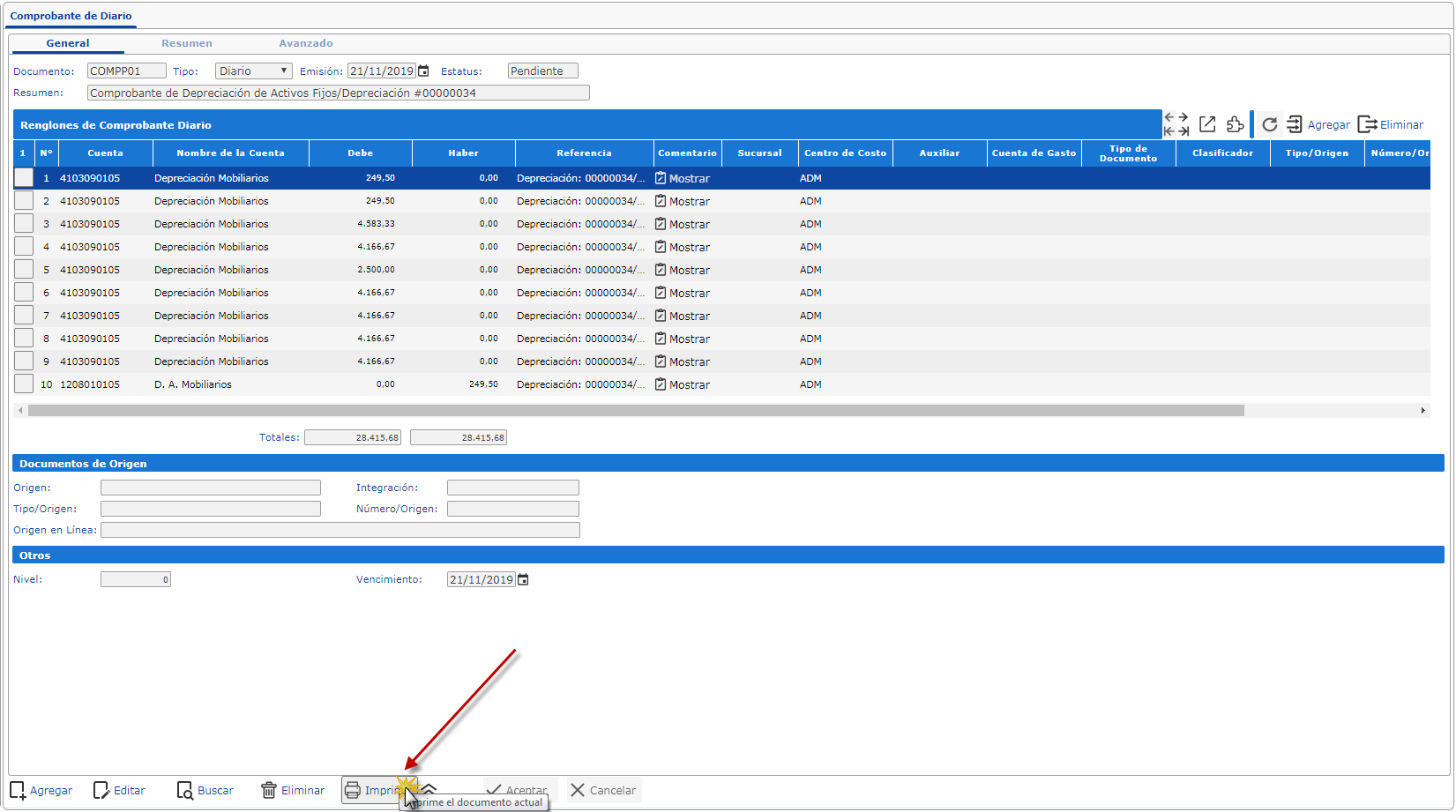Check the box for row 10
Image resolution: width=1456 pixels, height=812 pixels.
24,384
